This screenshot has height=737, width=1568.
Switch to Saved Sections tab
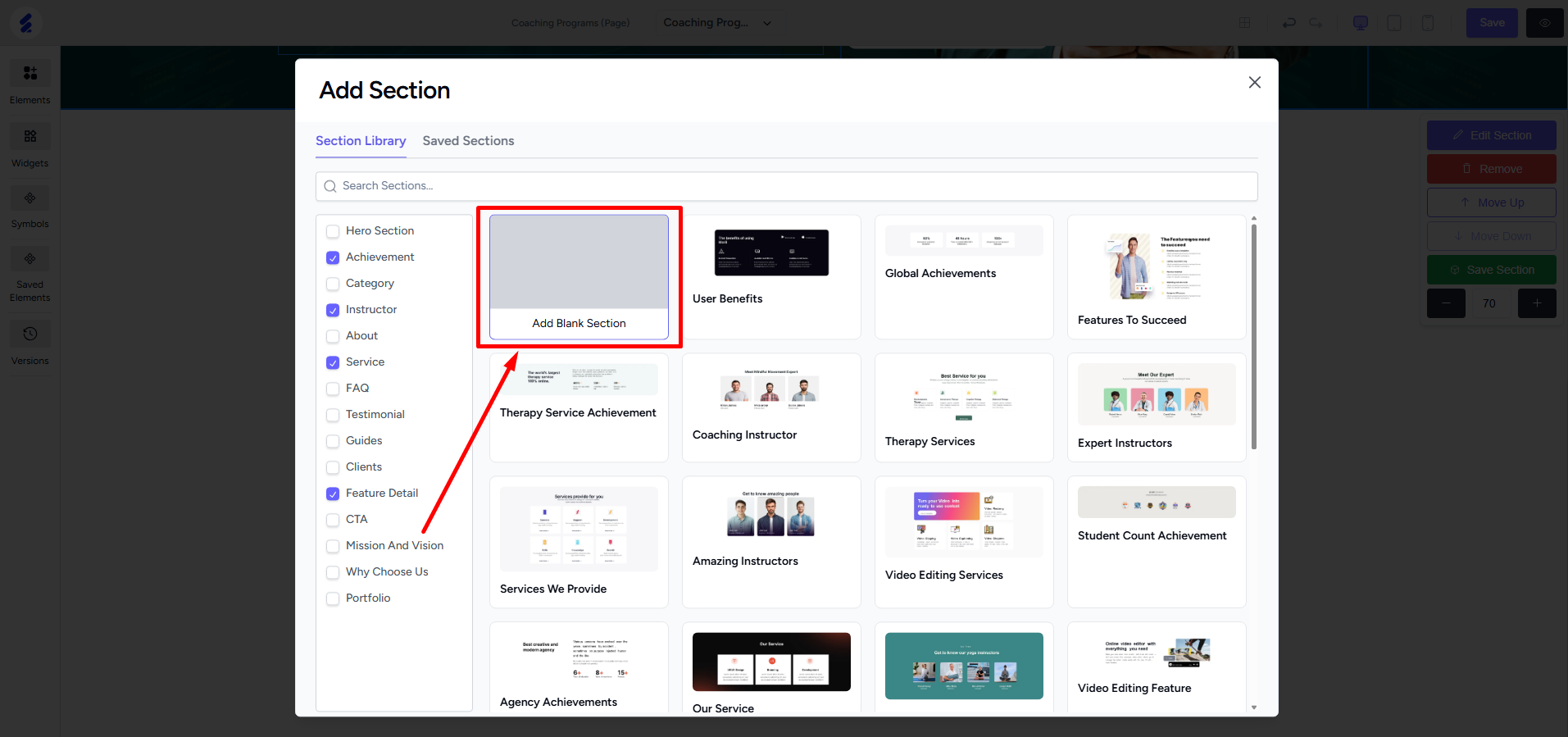468,141
